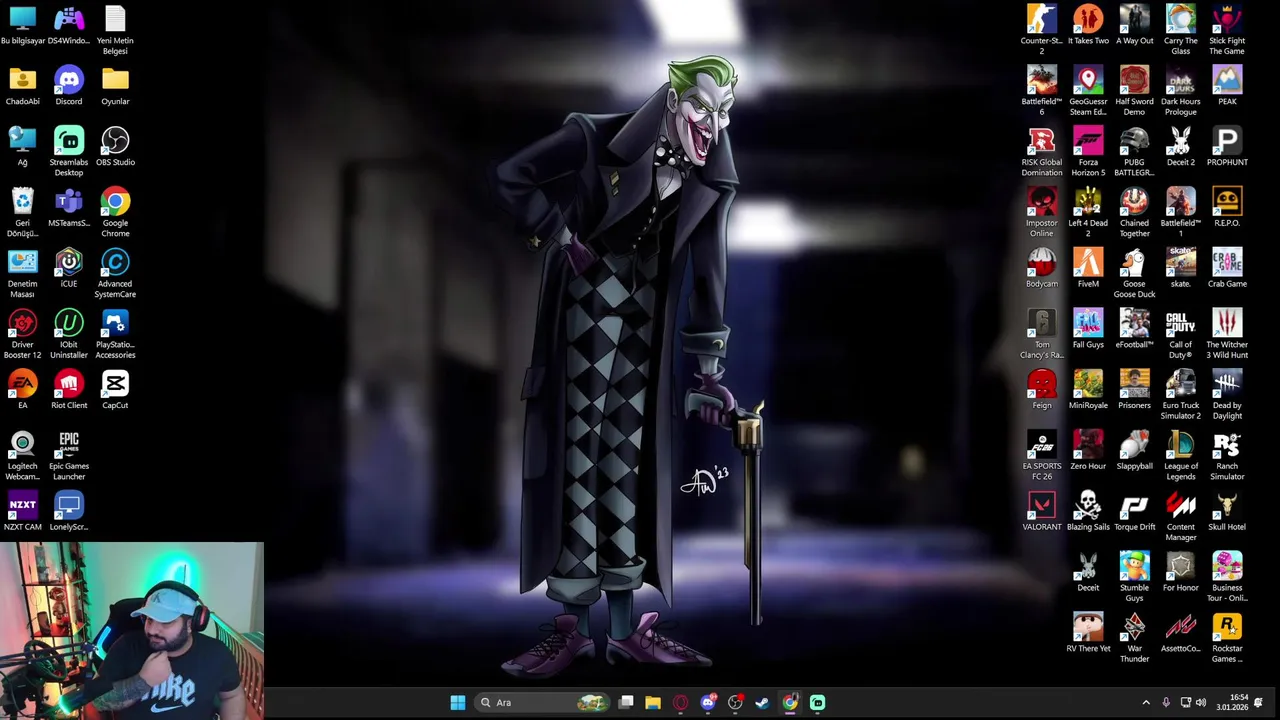The image size is (1280, 720).
Task: Open the Windows Start menu
Action: 457,702
